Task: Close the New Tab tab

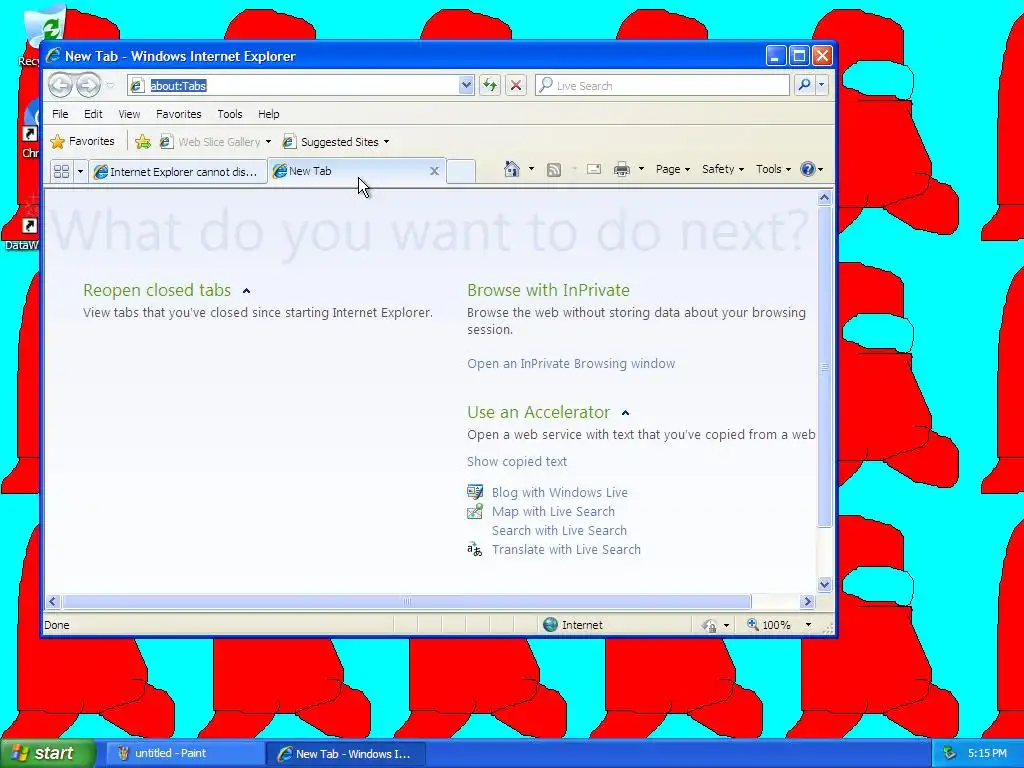Action: (x=434, y=171)
